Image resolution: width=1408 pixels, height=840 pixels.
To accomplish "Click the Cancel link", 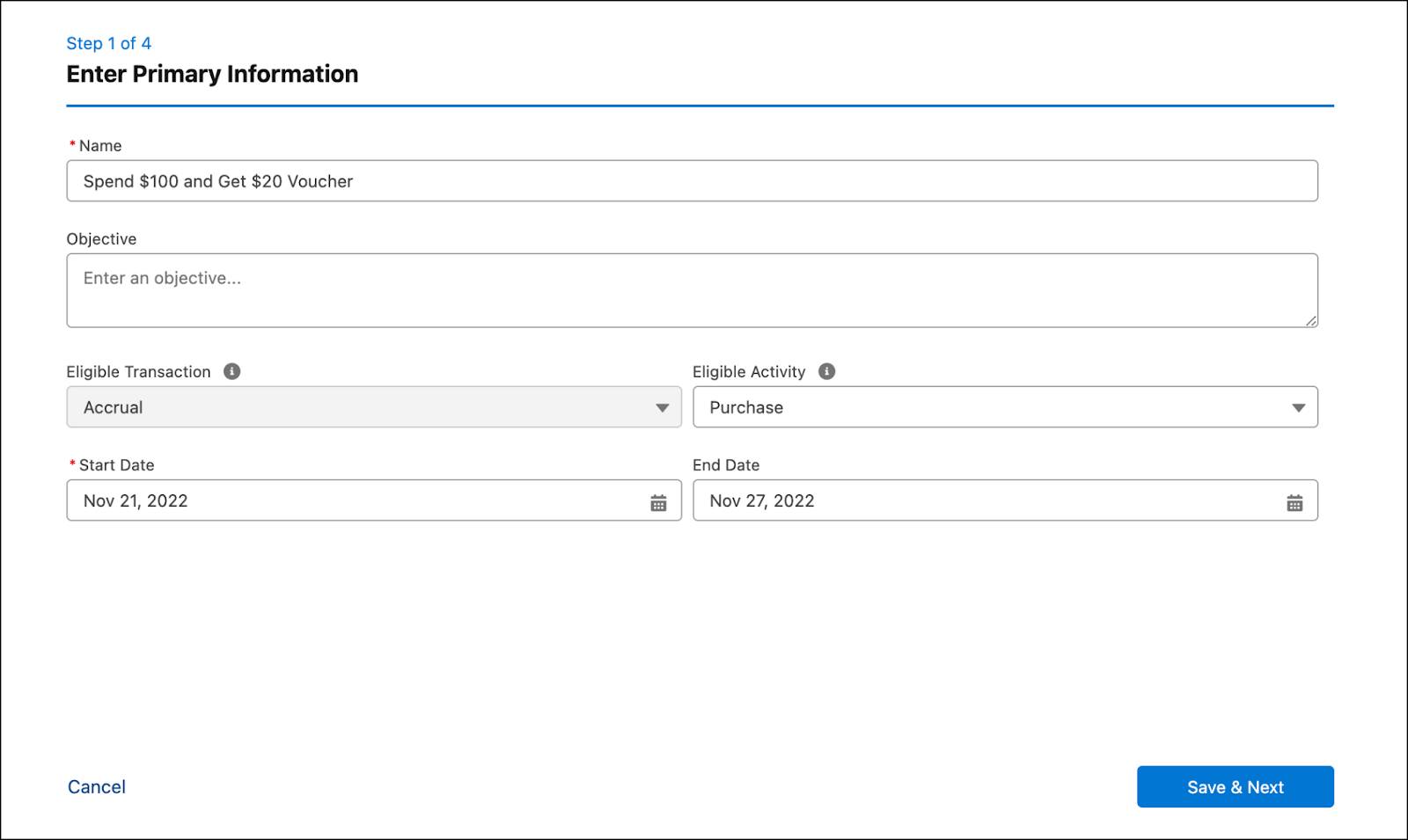I will (x=95, y=786).
